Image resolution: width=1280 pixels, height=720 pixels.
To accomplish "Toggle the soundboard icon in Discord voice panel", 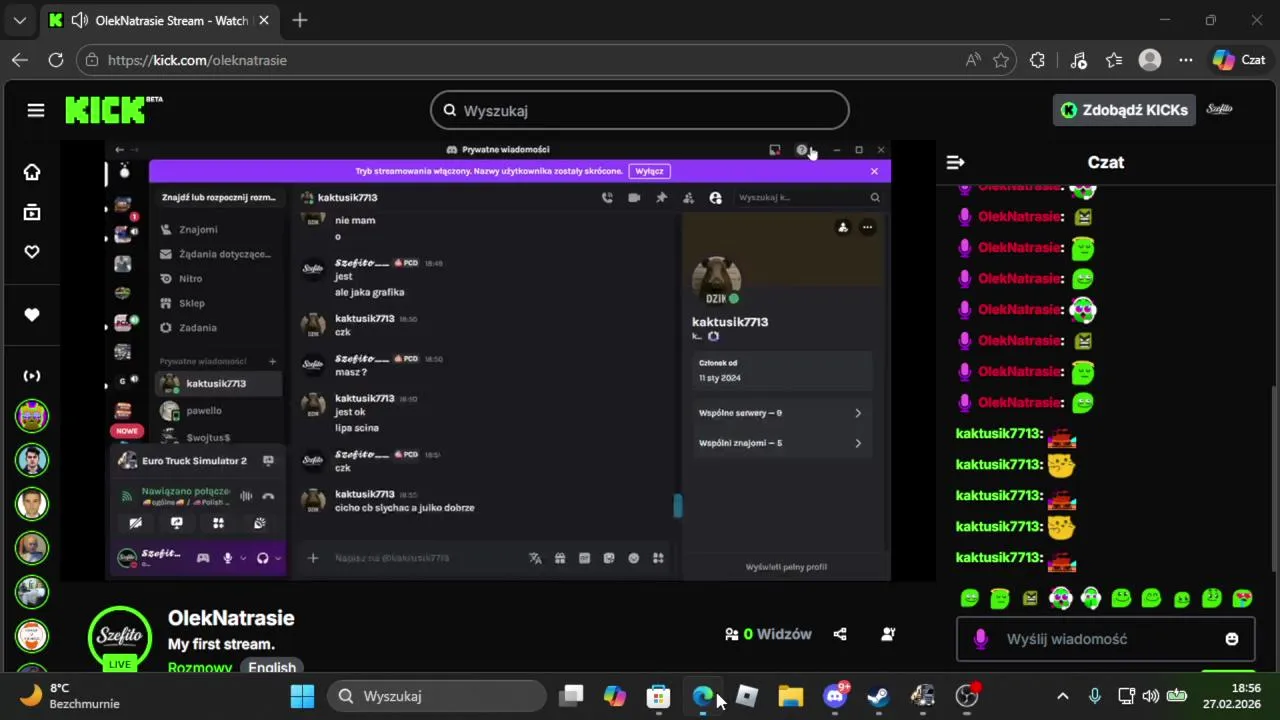I will click(x=259, y=523).
